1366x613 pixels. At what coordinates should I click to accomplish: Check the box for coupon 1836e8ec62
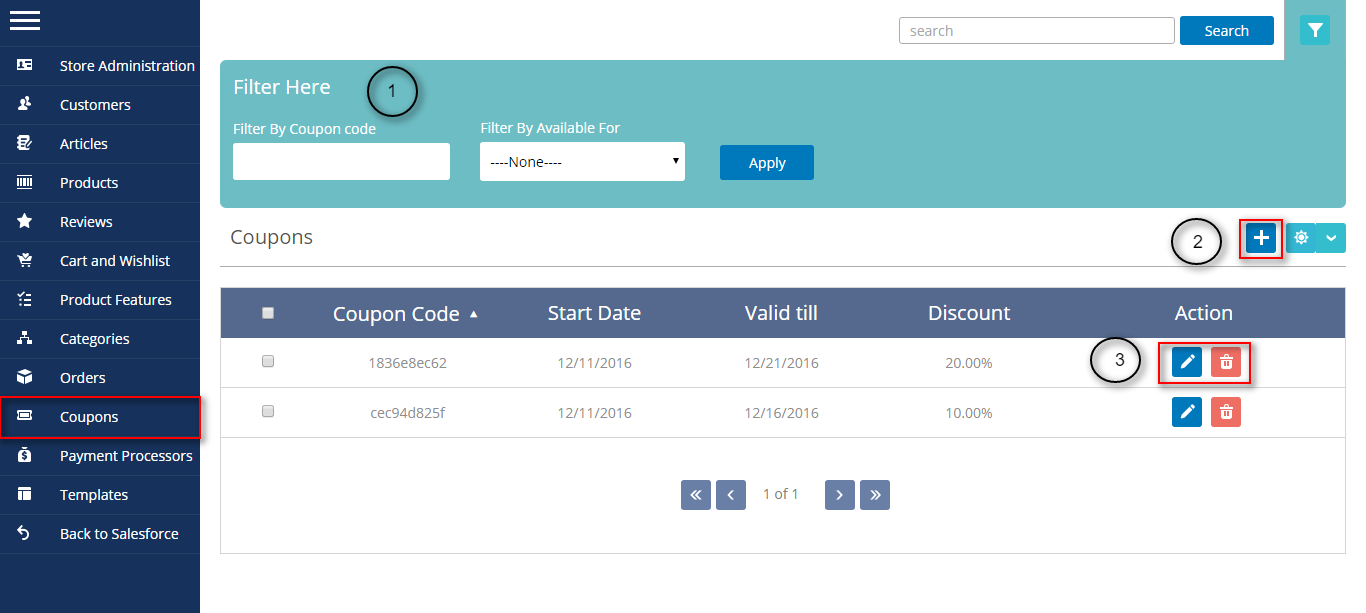tap(268, 362)
